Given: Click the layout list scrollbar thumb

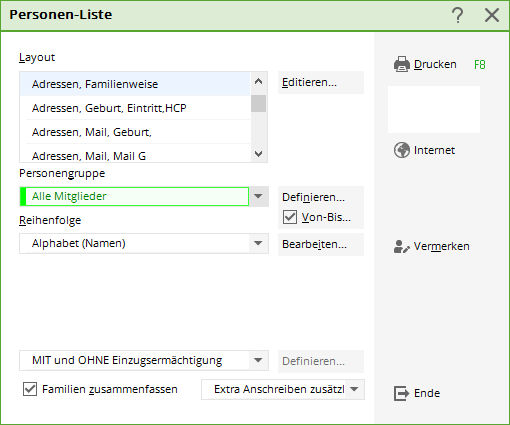Looking at the screenshot, I should [x=258, y=104].
